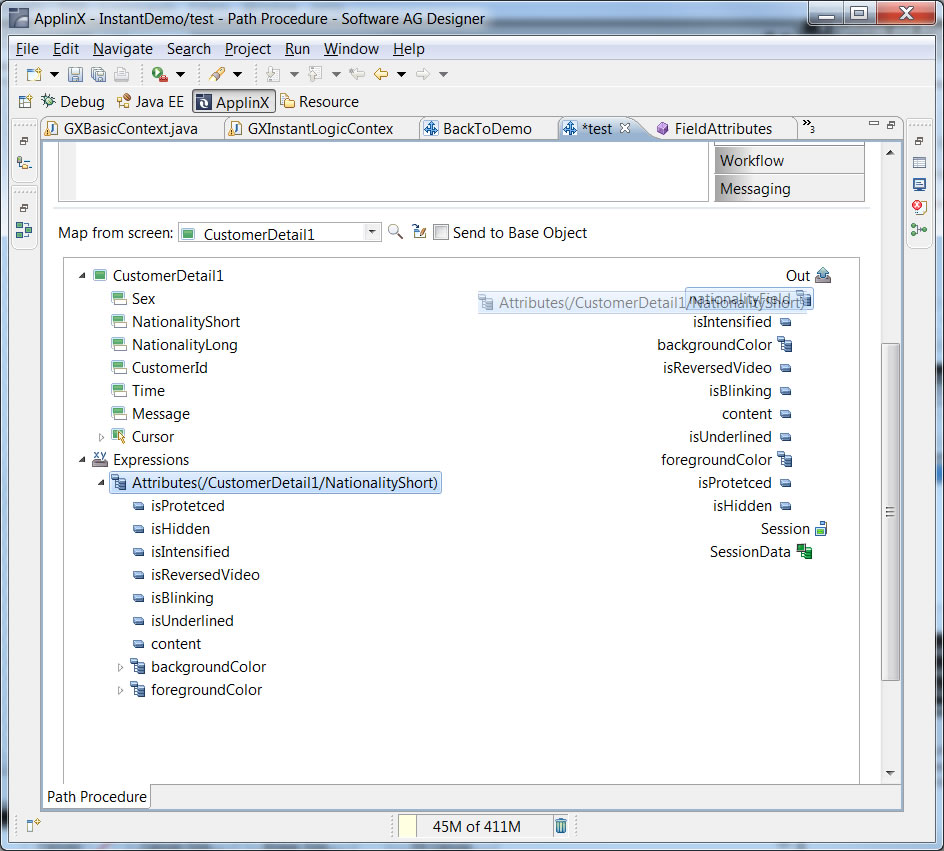Click the right sidebar table view icon
This screenshot has width=944, height=851.
[x=919, y=162]
